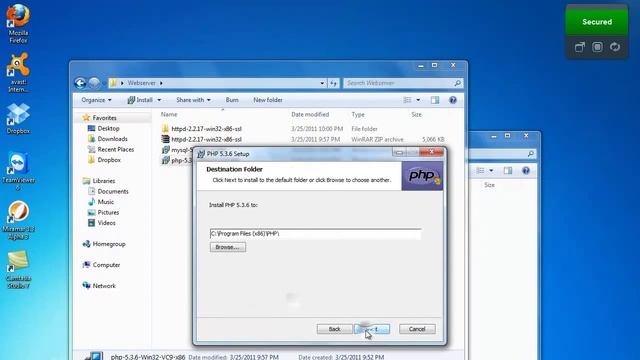640x360 pixels.
Task: Click Next button in PHP Setup
Action: click(372, 329)
